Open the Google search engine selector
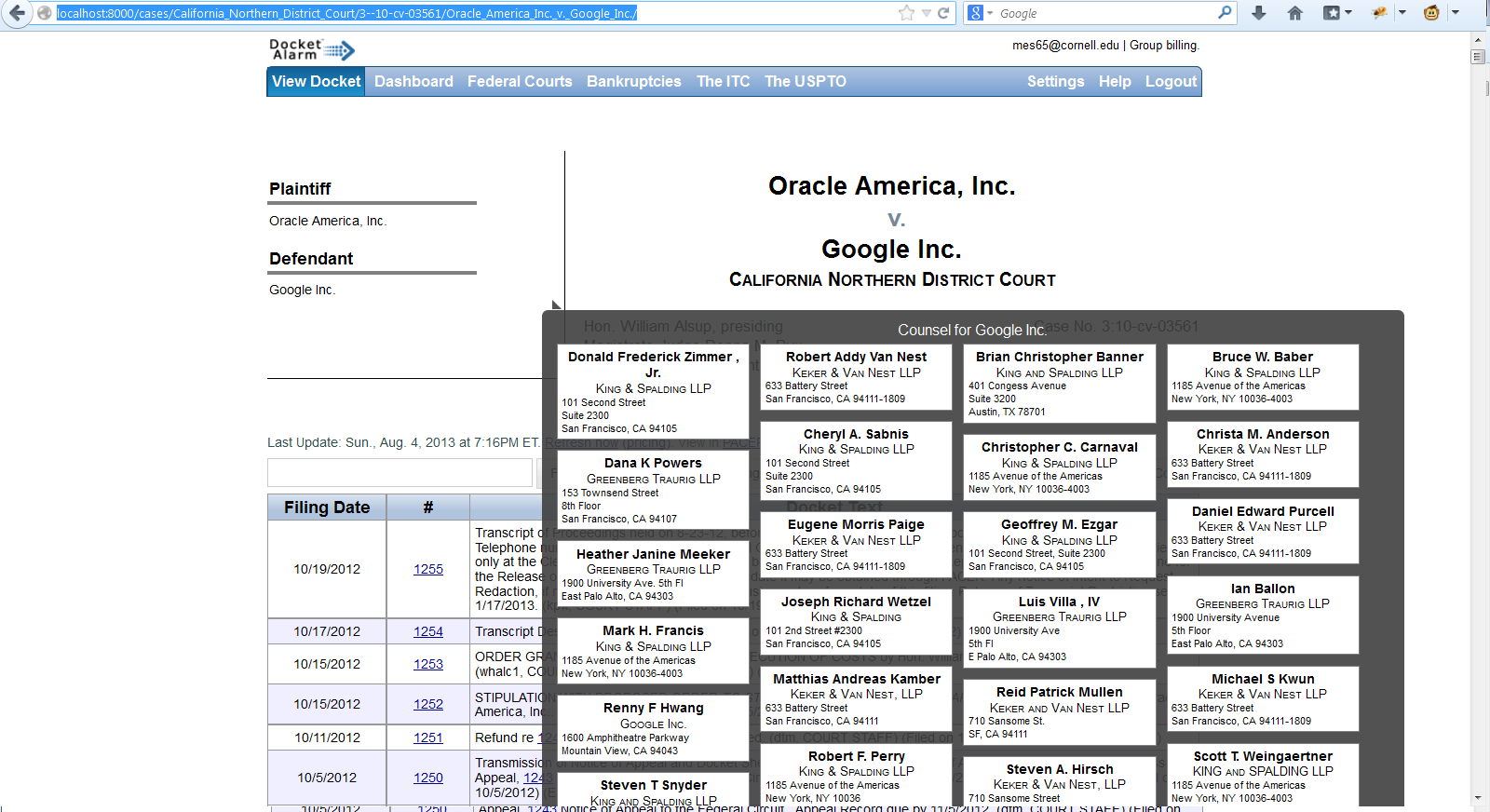 click(981, 13)
